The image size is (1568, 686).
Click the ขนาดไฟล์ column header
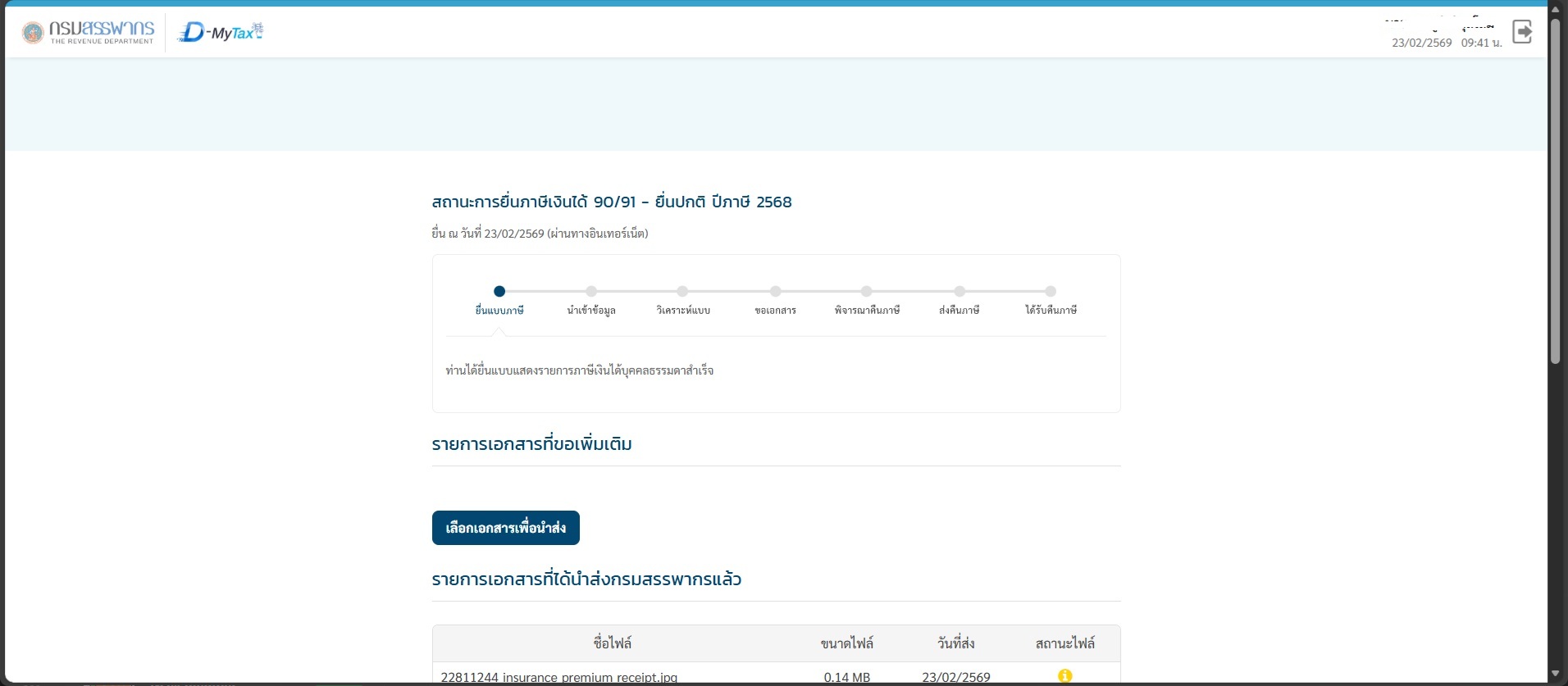pos(847,643)
